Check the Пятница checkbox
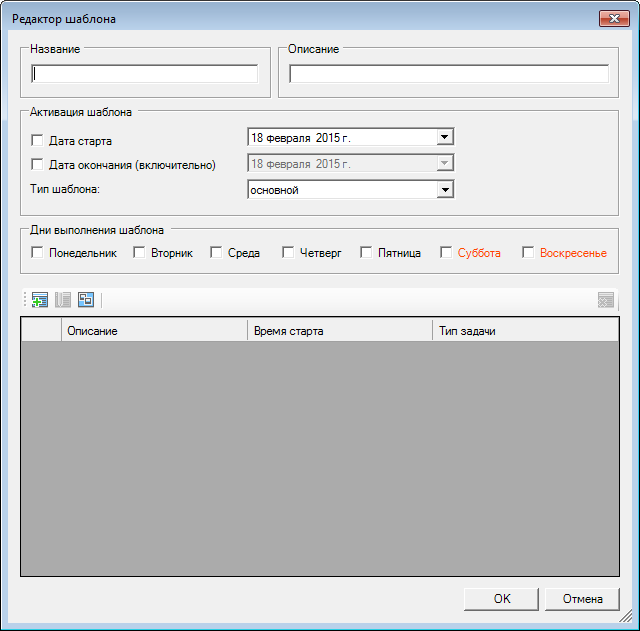This screenshot has width=640, height=631. (x=366, y=253)
